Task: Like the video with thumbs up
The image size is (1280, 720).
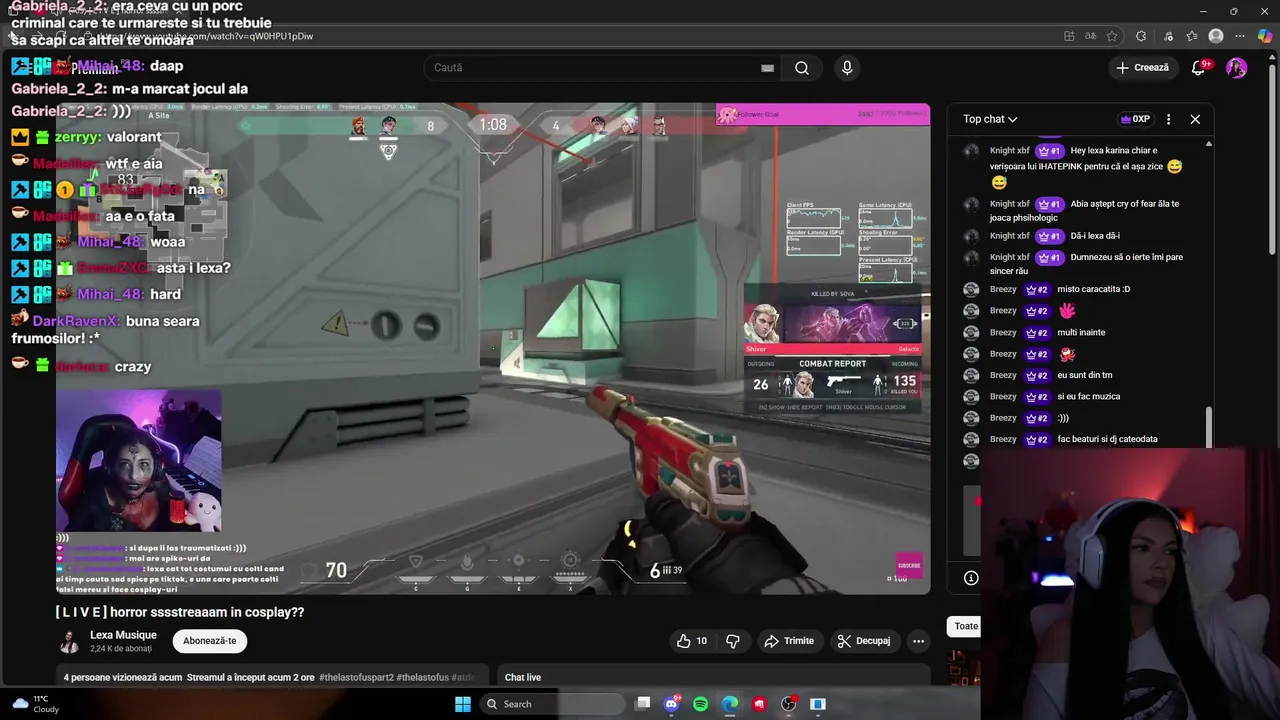Action: tap(691, 641)
